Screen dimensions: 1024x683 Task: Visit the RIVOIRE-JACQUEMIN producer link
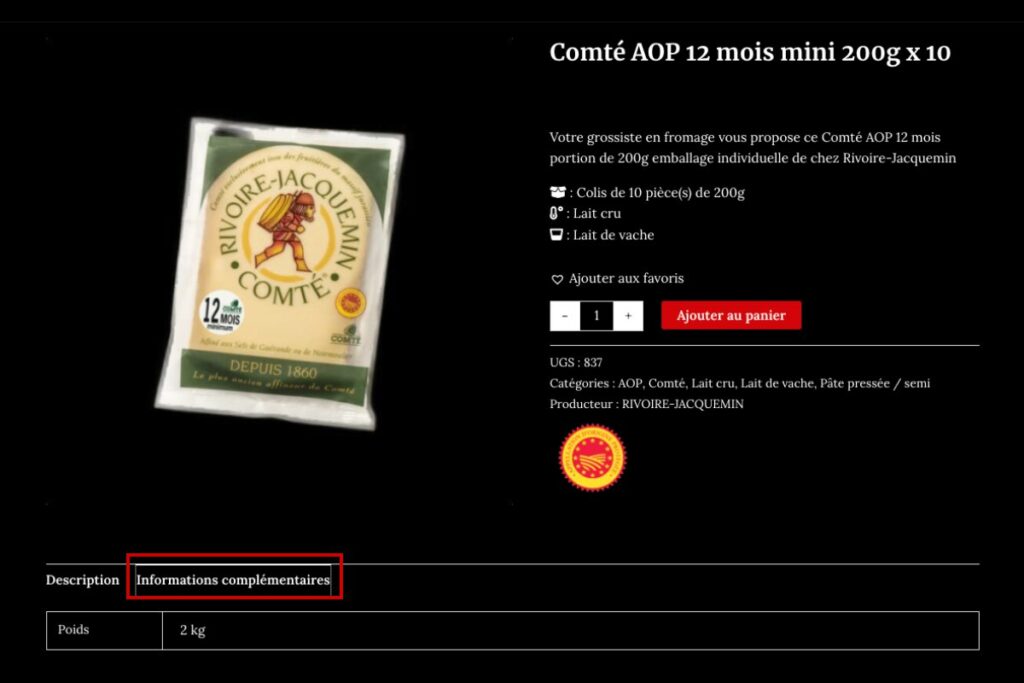click(x=683, y=404)
